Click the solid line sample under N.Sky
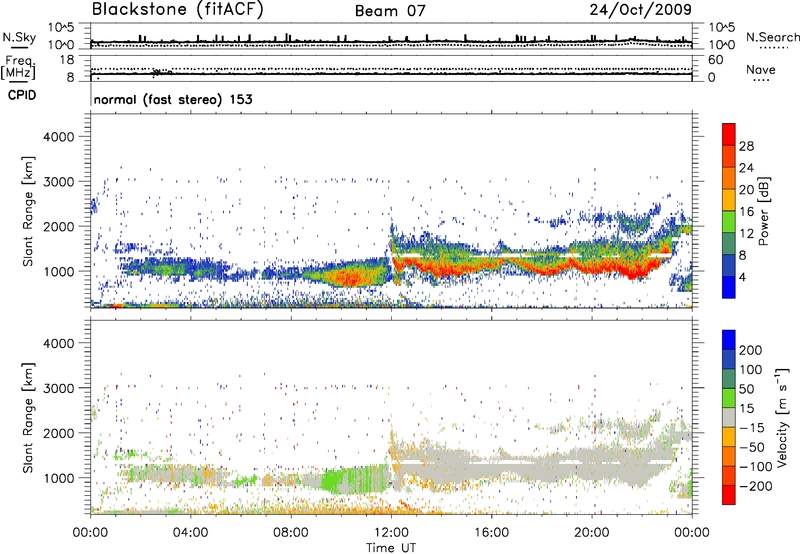This screenshot has width=800, height=554. pos(18,47)
